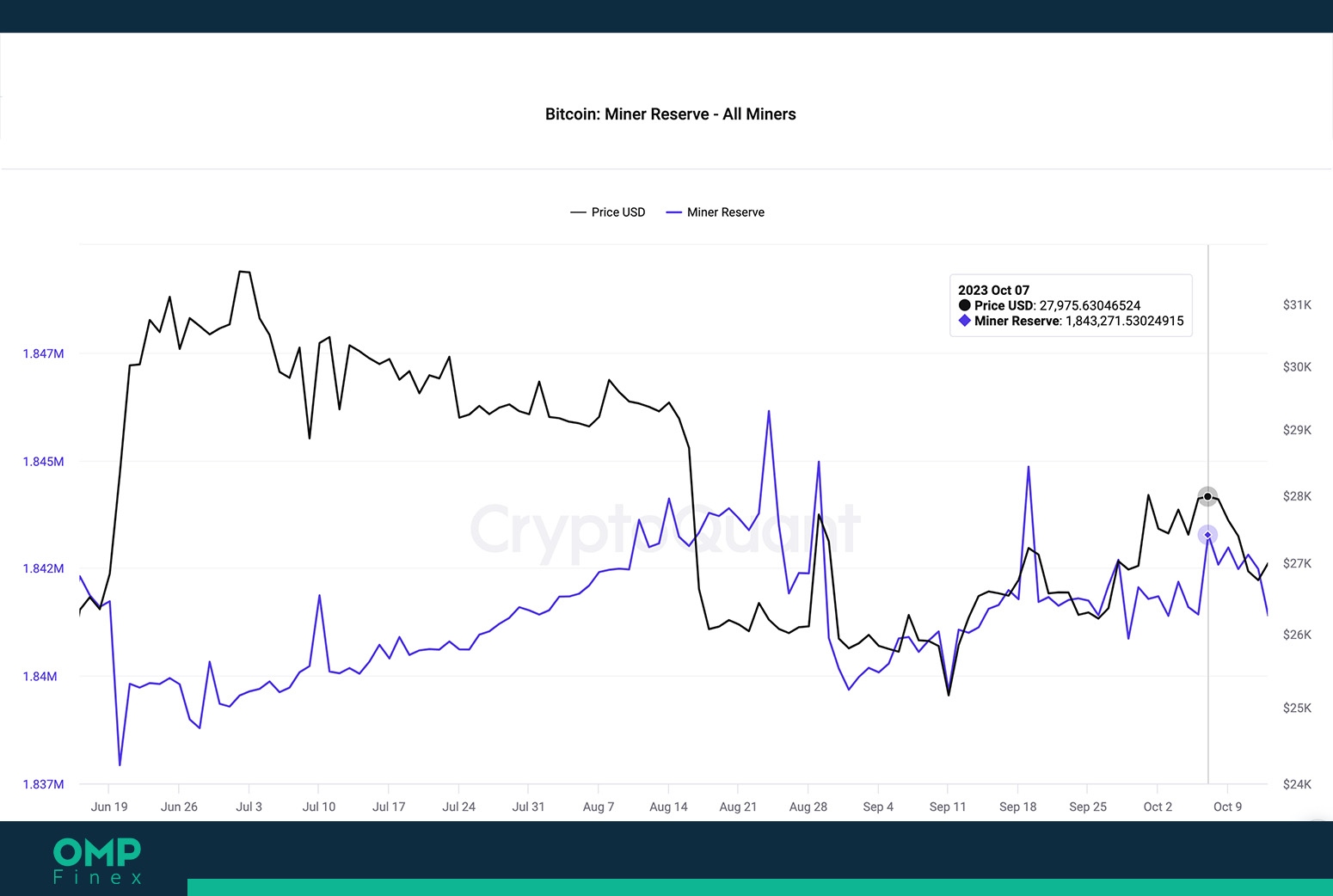Click the $28K right axis label
The width and height of the screenshot is (1333, 896).
[x=1297, y=496]
